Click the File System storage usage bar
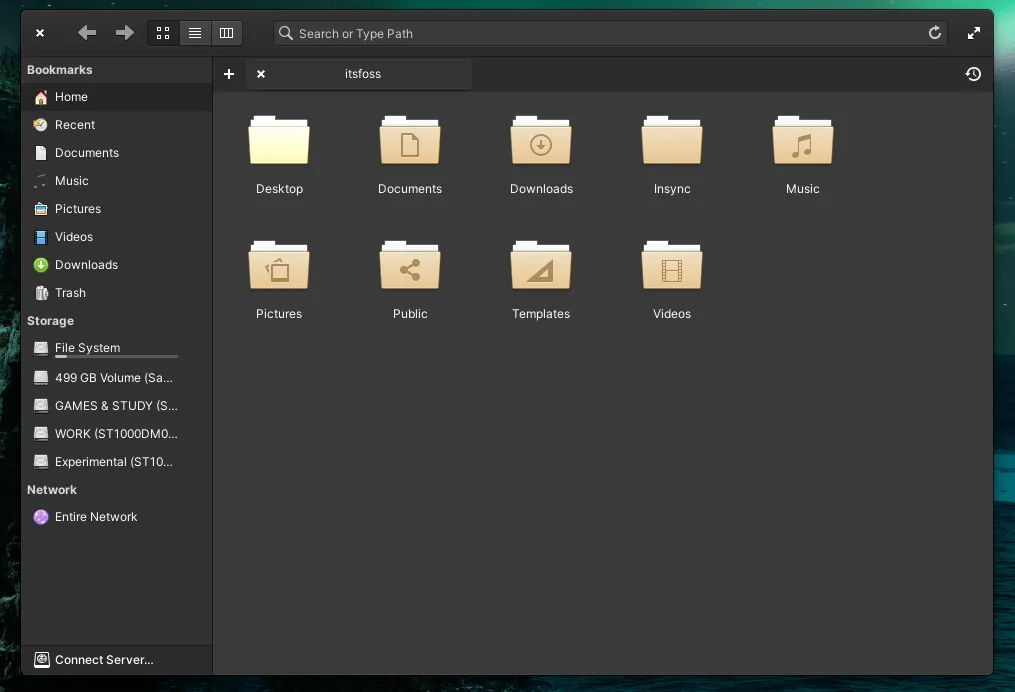The height and width of the screenshot is (692, 1015). (x=116, y=357)
